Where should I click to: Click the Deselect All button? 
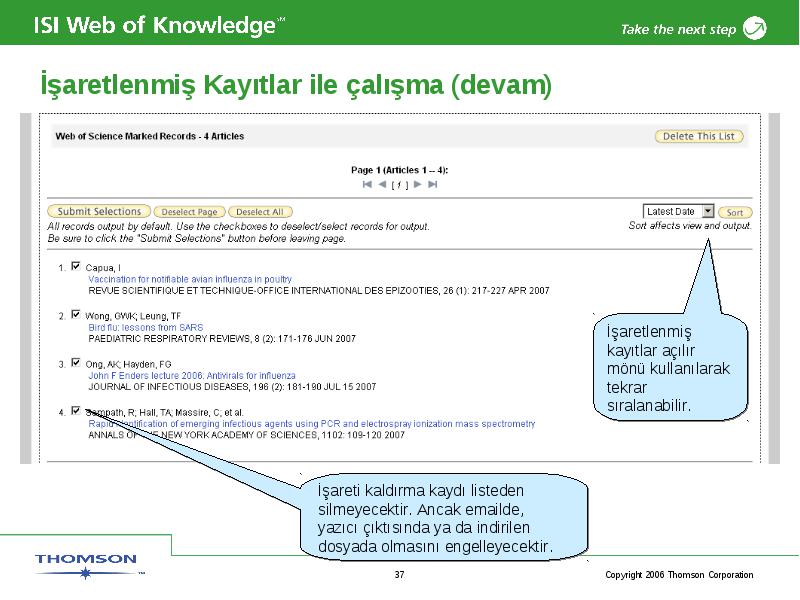tap(260, 212)
